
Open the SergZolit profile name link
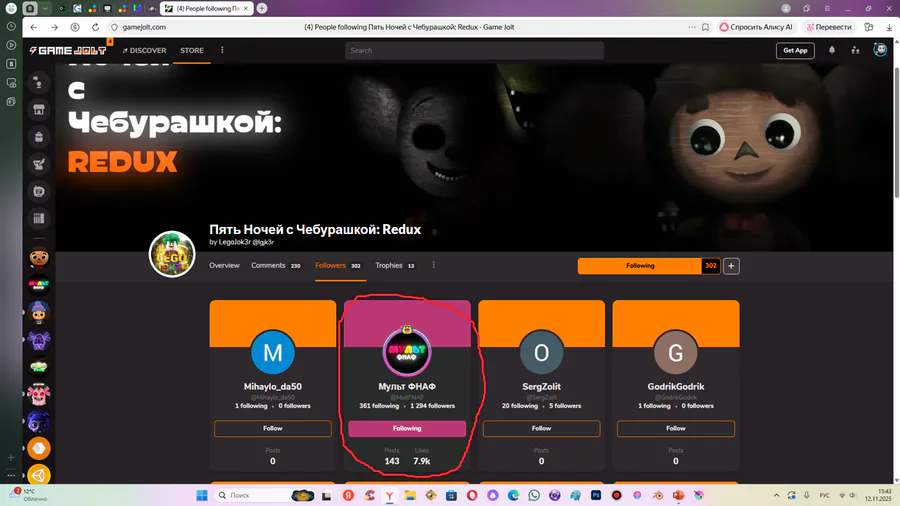pyautogui.click(x=541, y=387)
